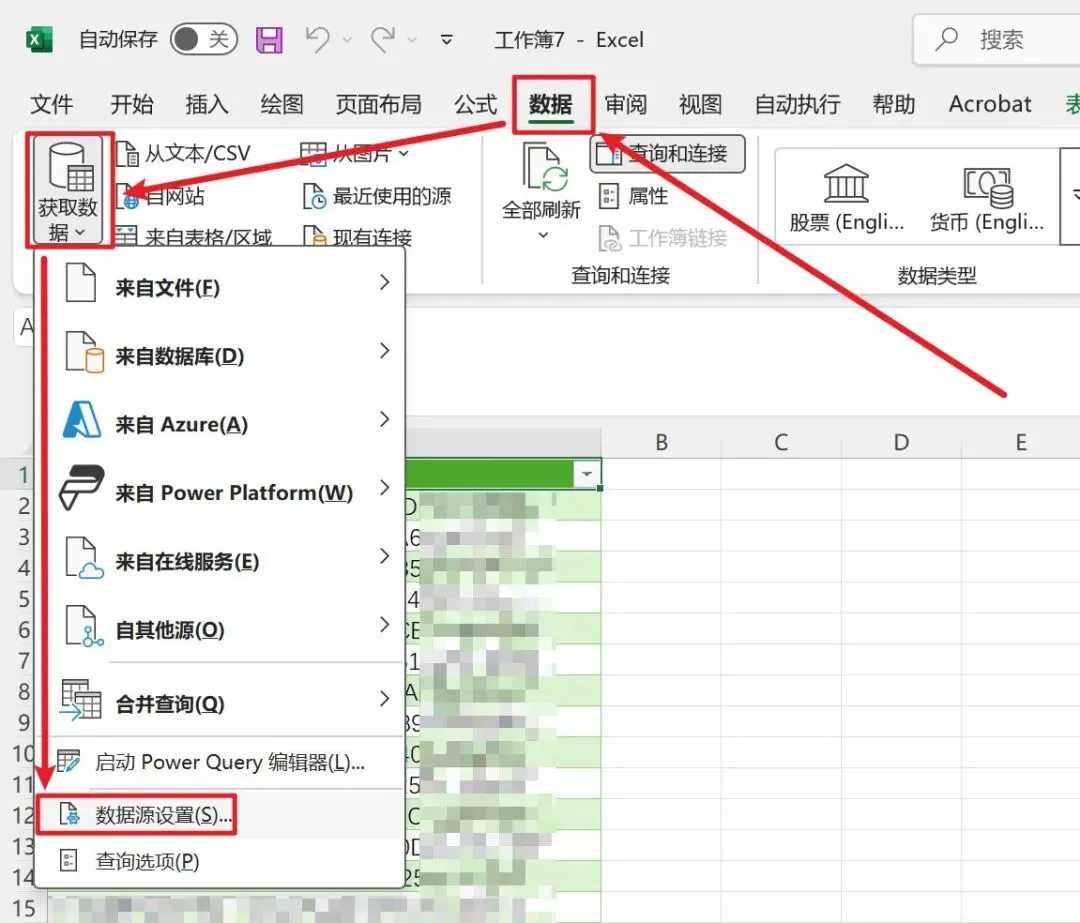Click the icon beside 自其他源

pos(84,626)
